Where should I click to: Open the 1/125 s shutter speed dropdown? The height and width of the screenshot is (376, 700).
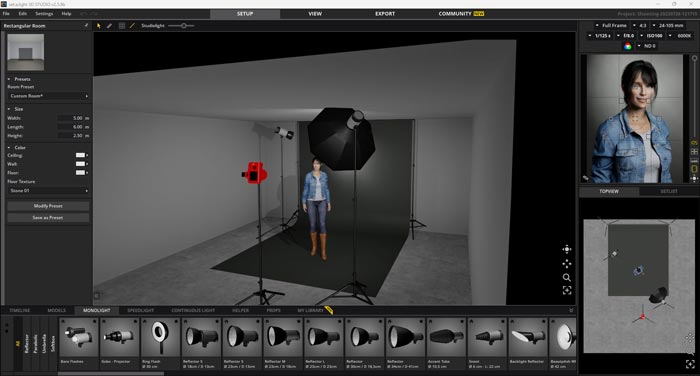[600, 36]
